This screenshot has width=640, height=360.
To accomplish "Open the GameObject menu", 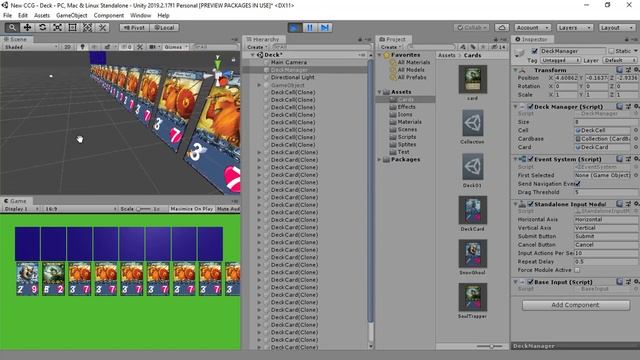I will point(71,16).
